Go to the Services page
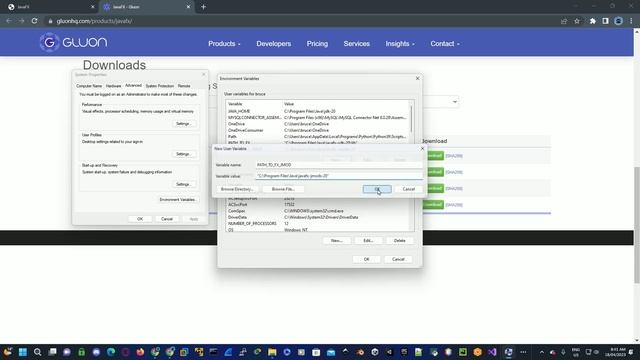The image size is (640, 360). [x=356, y=44]
